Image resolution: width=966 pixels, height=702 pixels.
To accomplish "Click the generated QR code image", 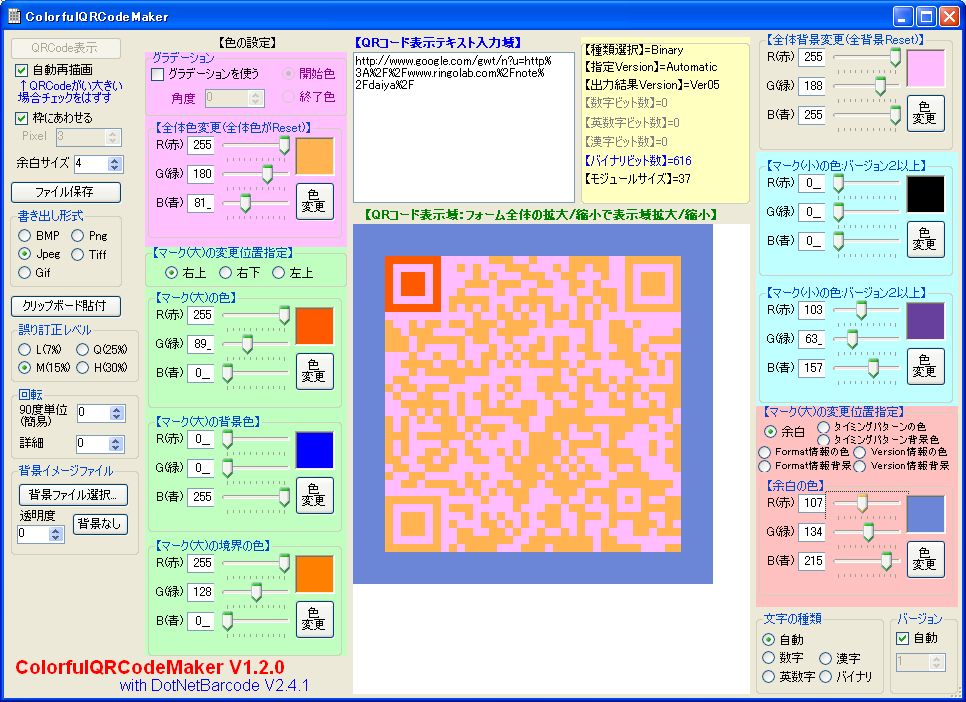I will click(x=533, y=404).
